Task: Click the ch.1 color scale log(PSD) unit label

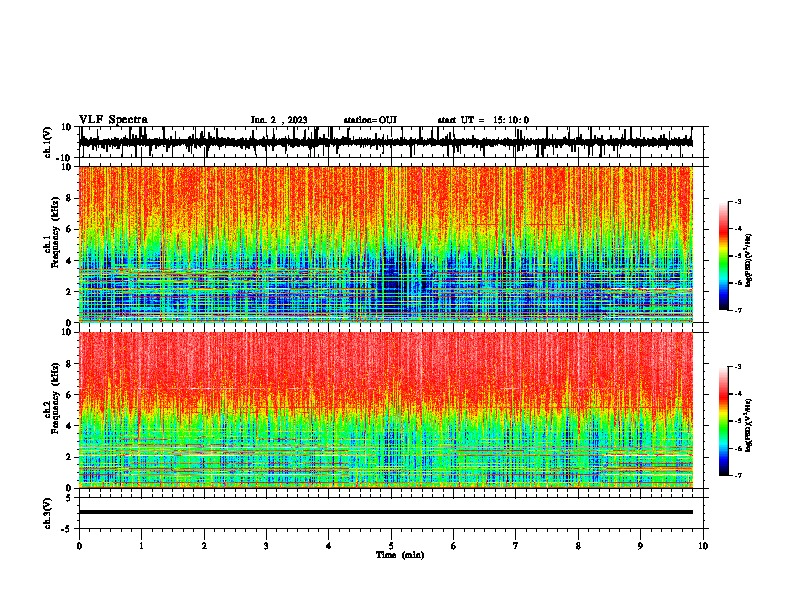Action: tap(749, 261)
